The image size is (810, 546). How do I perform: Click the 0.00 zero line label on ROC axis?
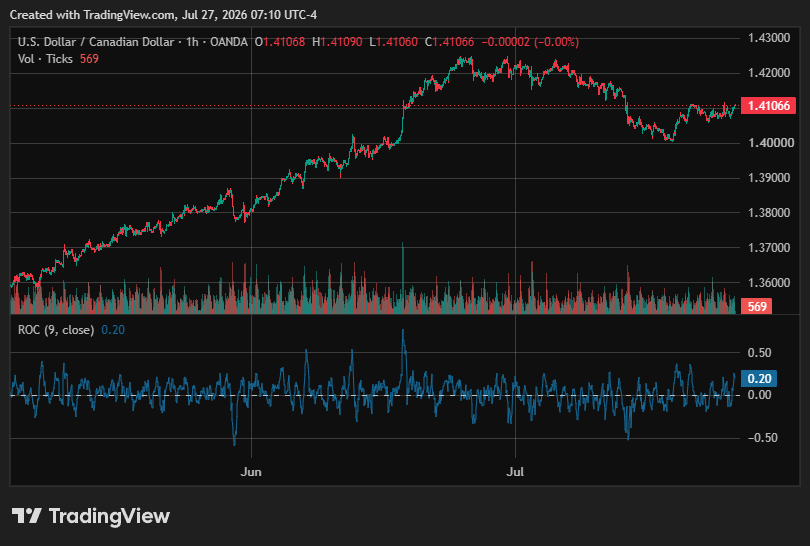click(x=759, y=395)
